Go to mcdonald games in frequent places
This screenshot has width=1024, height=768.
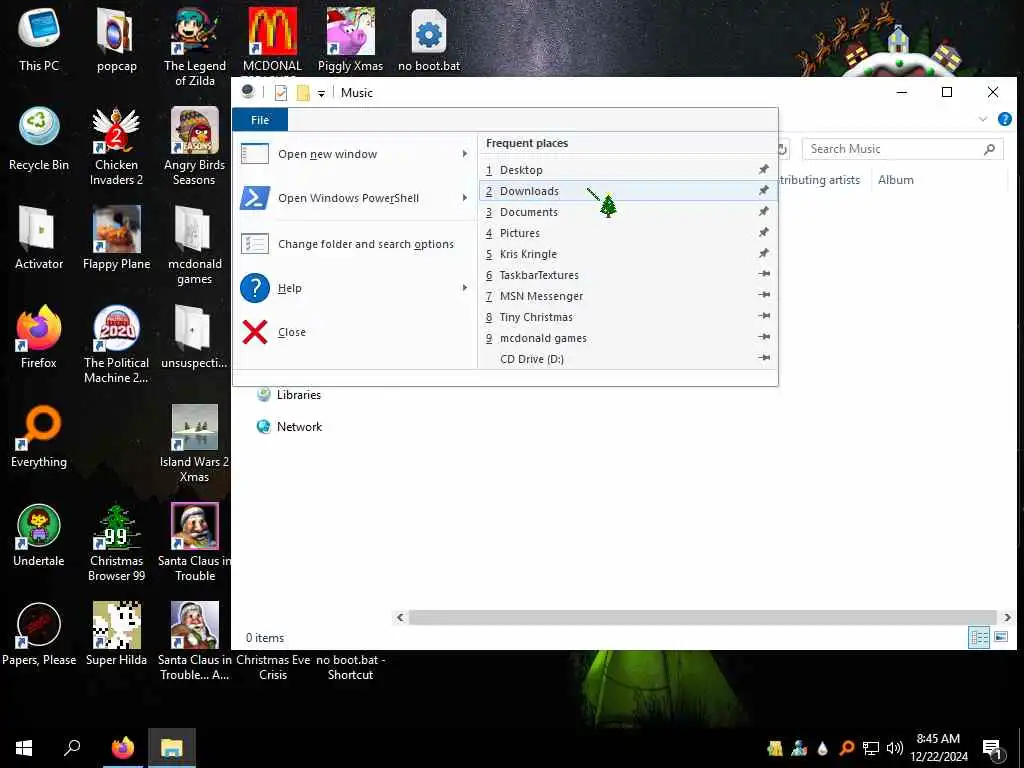pyautogui.click(x=628, y=338)
